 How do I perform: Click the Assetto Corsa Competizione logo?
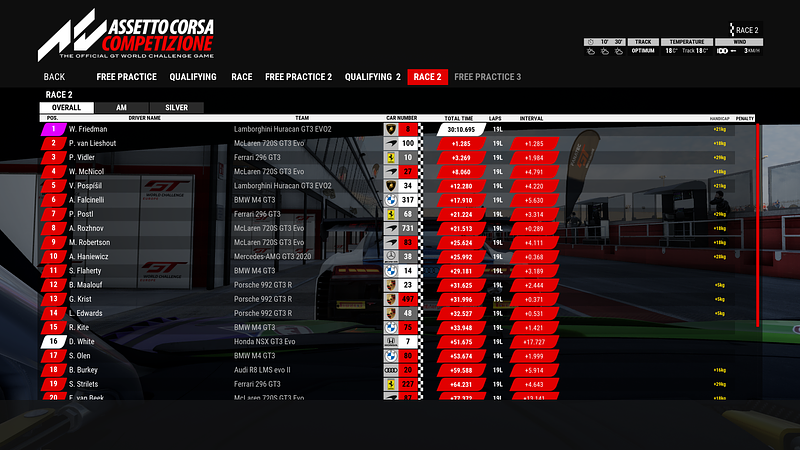(x=126, y=35)
